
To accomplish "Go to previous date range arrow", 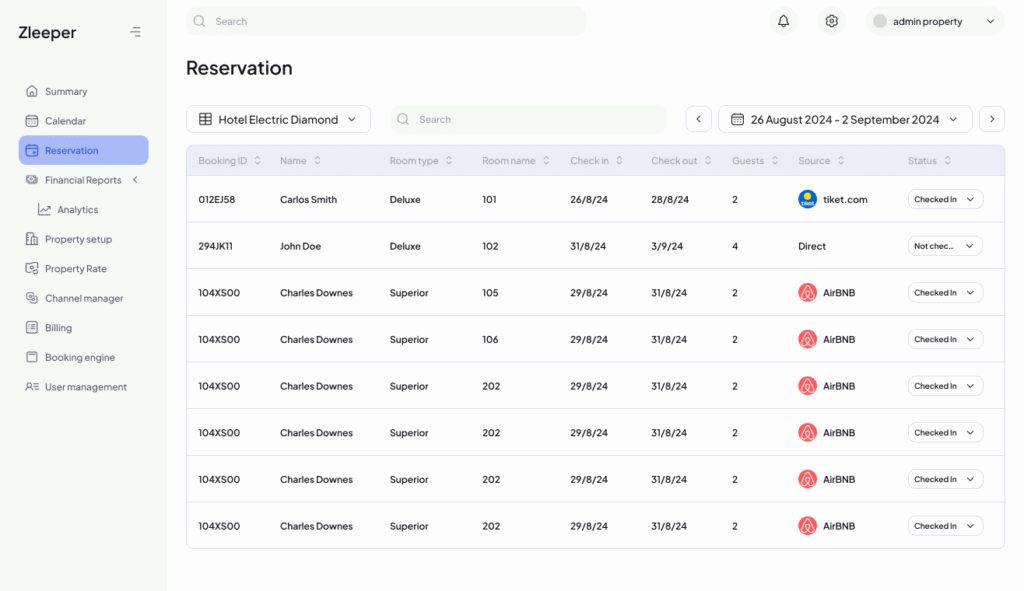I will coord(698,119).
